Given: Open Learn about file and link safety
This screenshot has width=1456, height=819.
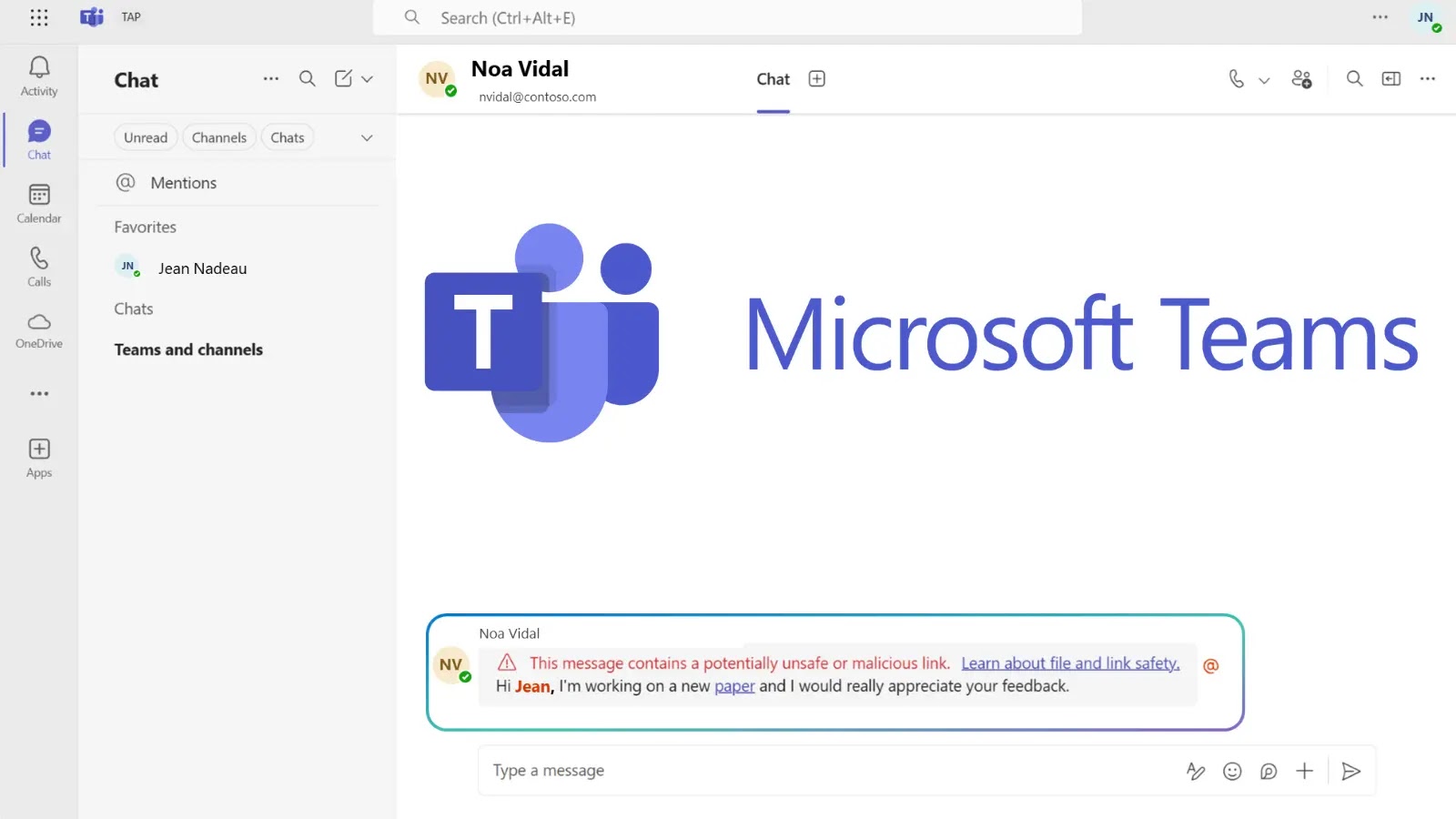Looking at the screenshot, I should click(1070, 663).
